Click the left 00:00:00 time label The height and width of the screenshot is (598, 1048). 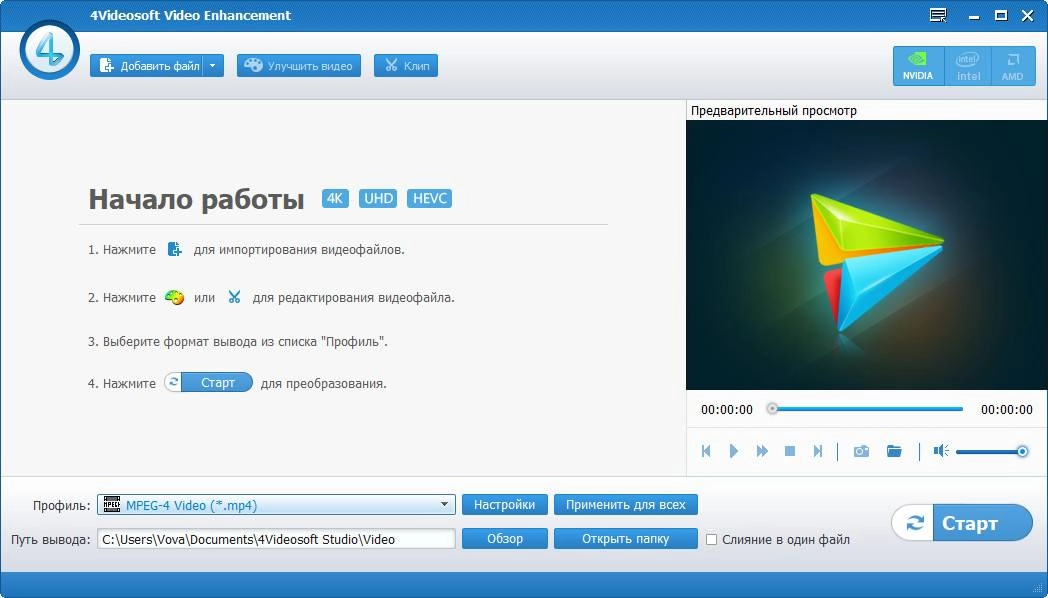(727, 410)
